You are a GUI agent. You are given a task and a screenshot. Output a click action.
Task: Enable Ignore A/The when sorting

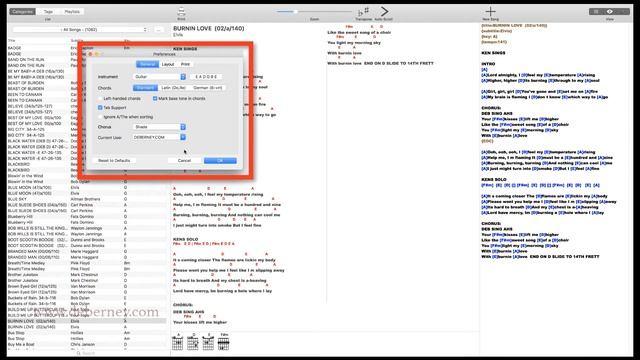pyautogui.click(x=100, y=117)
